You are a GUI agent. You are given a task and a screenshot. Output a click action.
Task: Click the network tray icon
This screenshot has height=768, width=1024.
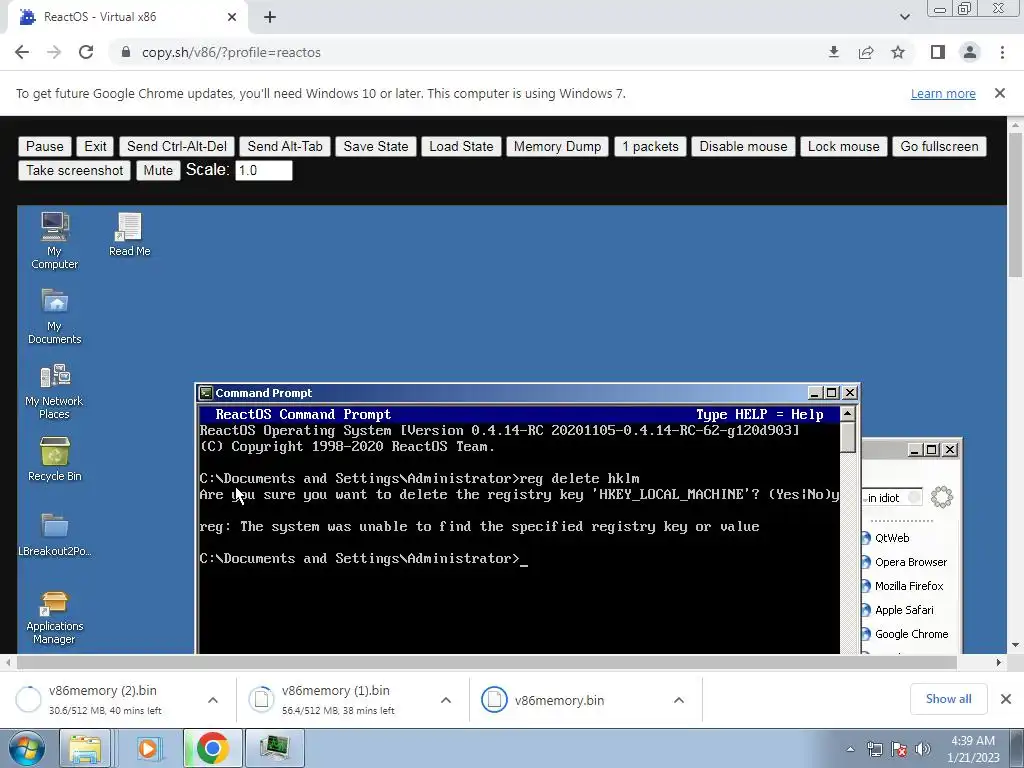coord(874,749)
